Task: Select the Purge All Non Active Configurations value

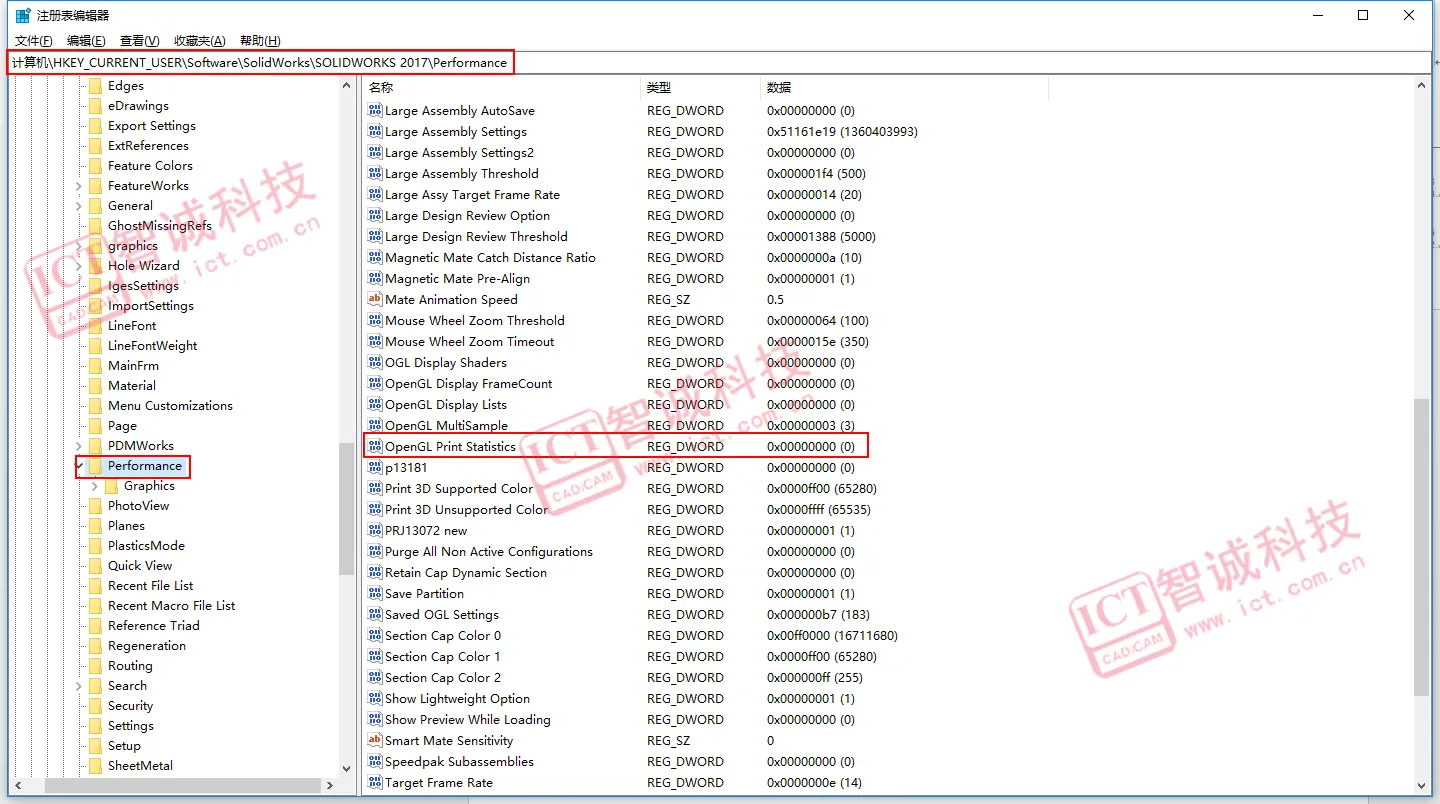Action: tap(489, 552)
